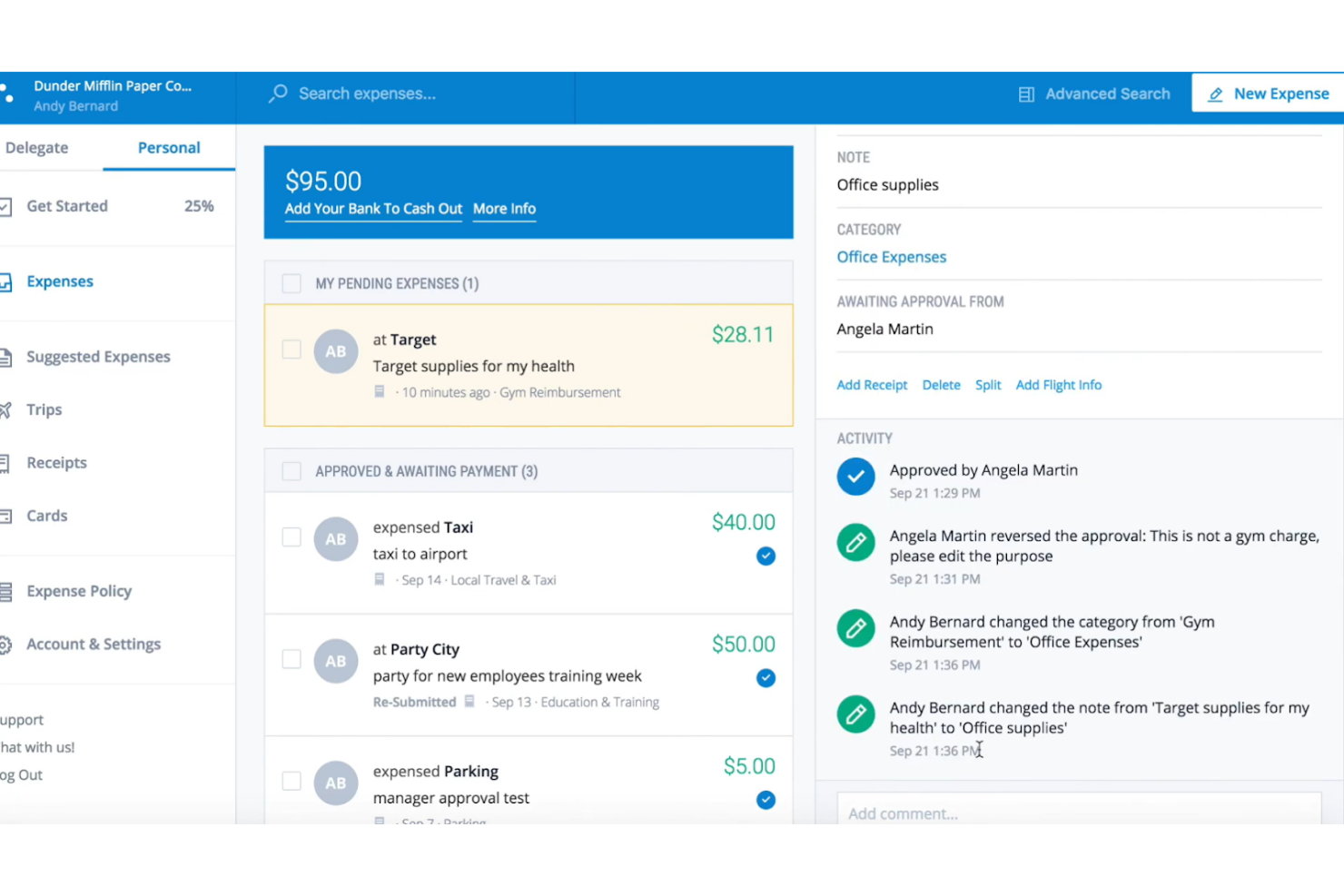
Task: Check the Taxi expense checkbox
Action: point(292,537)
